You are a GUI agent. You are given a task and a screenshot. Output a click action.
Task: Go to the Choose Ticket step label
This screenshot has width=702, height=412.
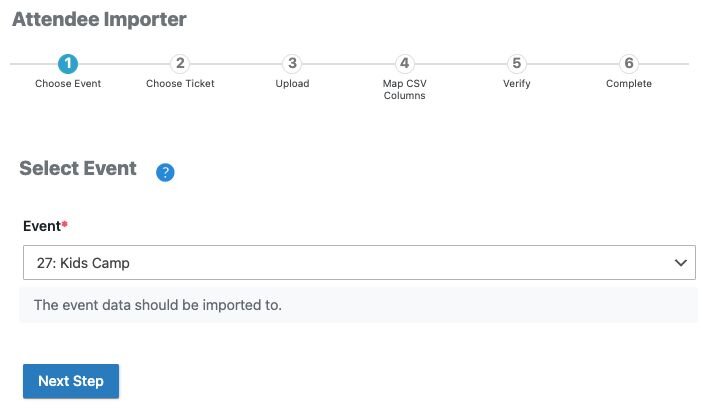point(180,84)
